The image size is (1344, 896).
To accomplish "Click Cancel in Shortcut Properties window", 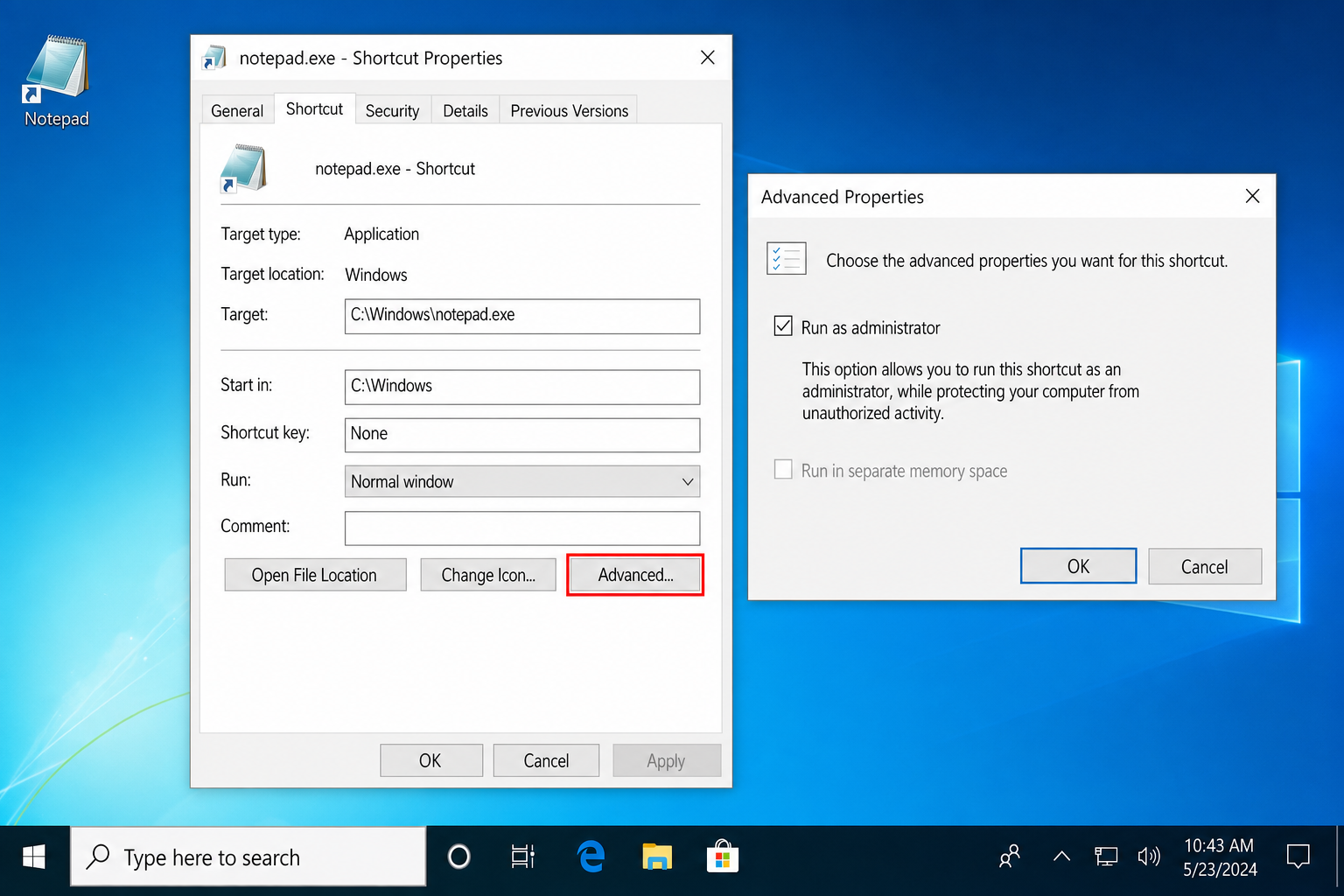I will click(x=546, y=760).
